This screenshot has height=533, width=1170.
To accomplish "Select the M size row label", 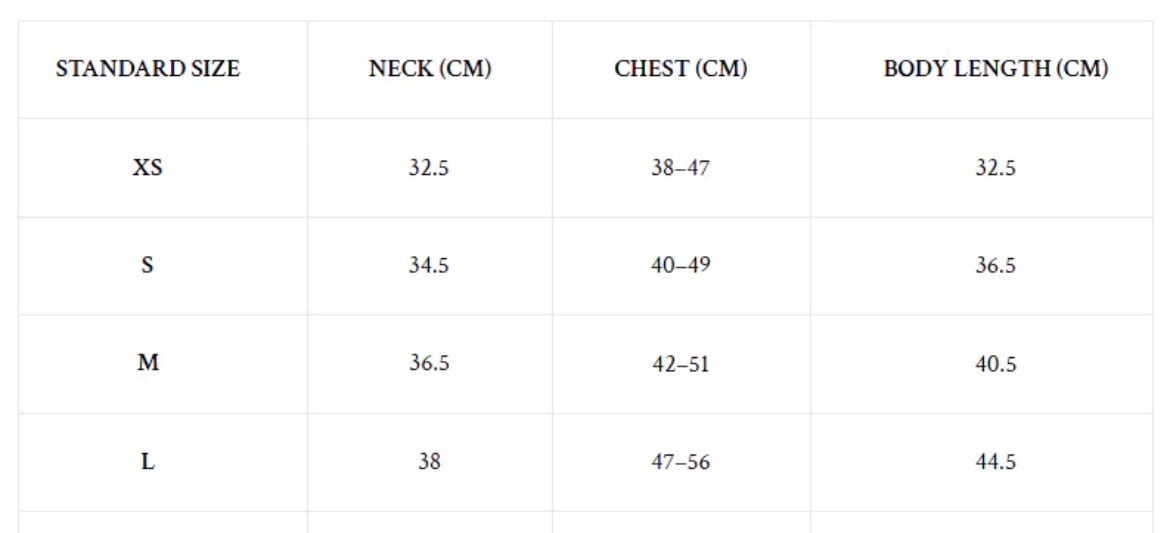I will 148,363.
